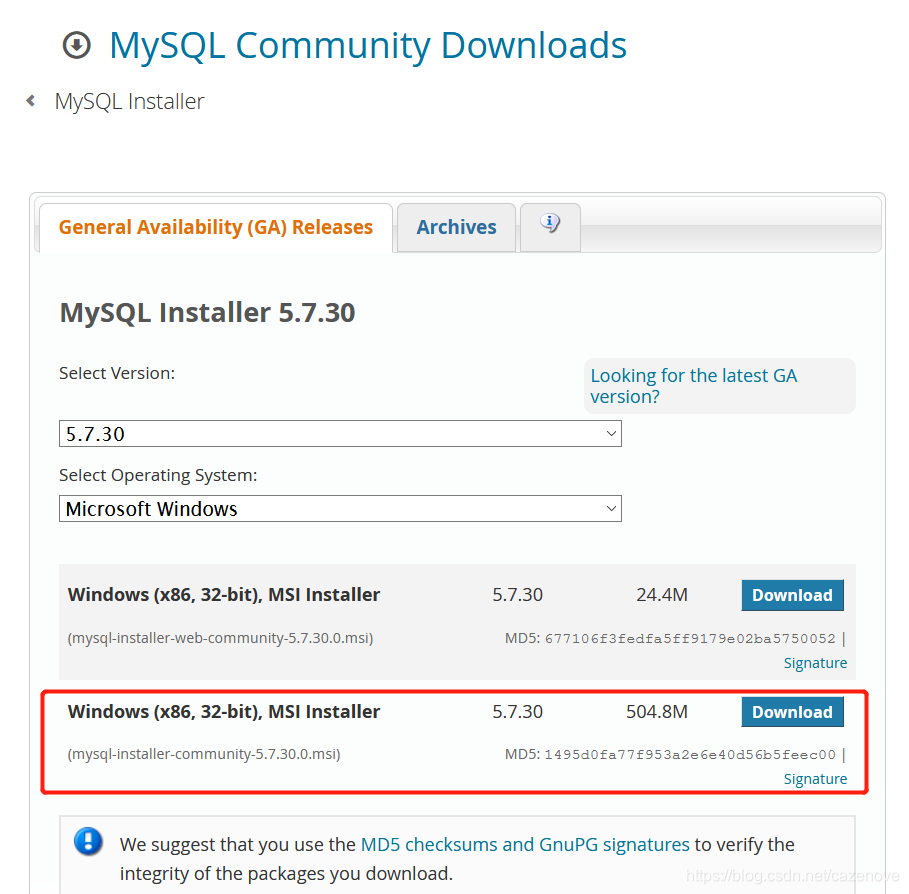Click the 504.8M file size value
The image size is (909, 894).
[x=657, y=712]
